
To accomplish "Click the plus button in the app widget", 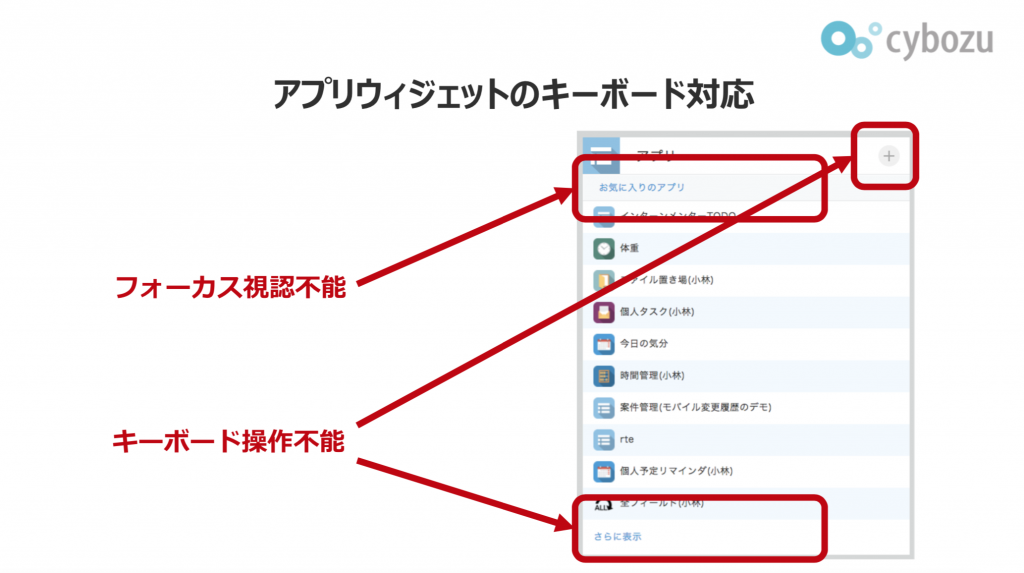I will 888,156.
